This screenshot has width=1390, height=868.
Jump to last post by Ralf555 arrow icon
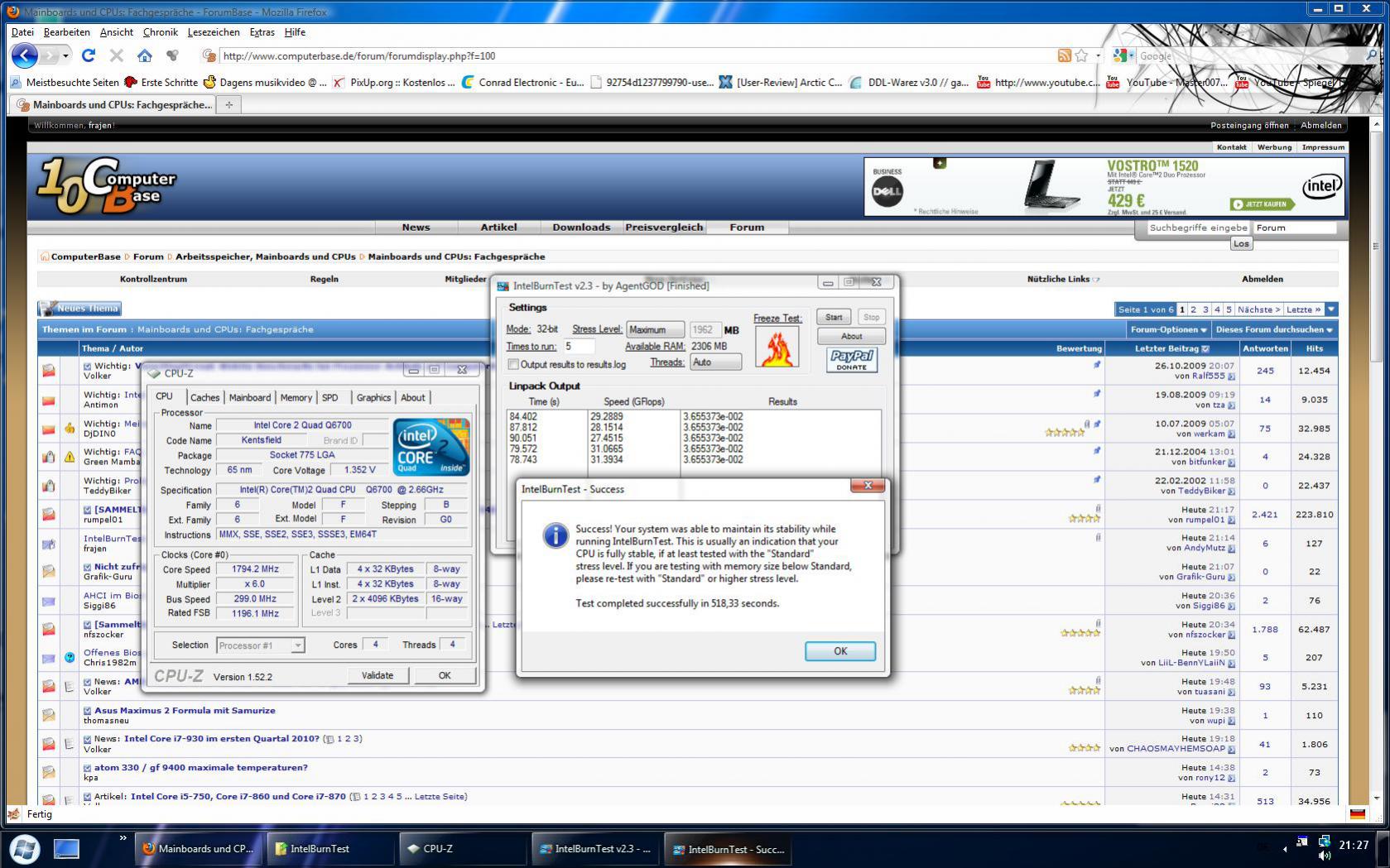pos(1231,376)
